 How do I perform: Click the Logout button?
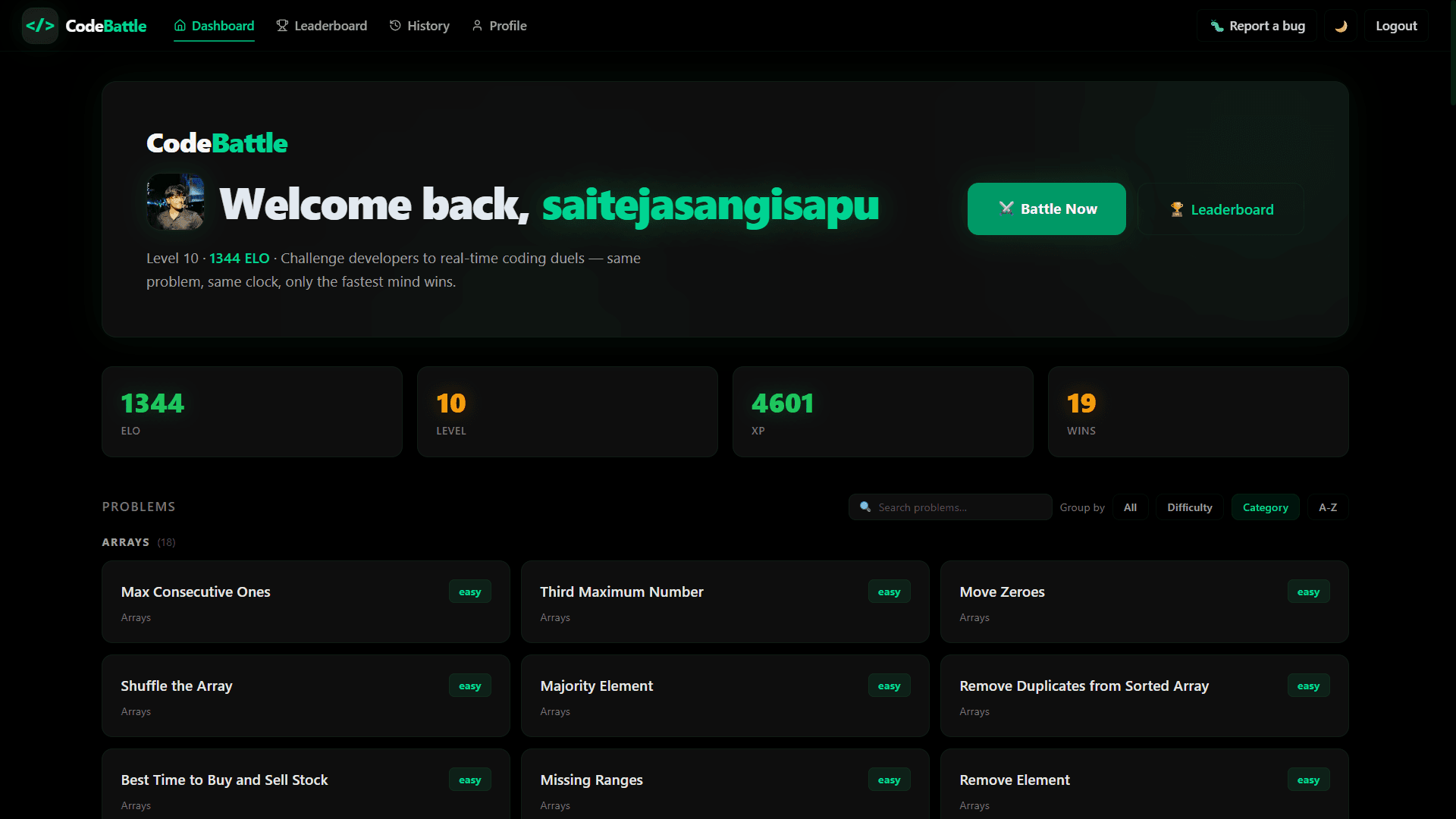click(x=1396, y=26)
